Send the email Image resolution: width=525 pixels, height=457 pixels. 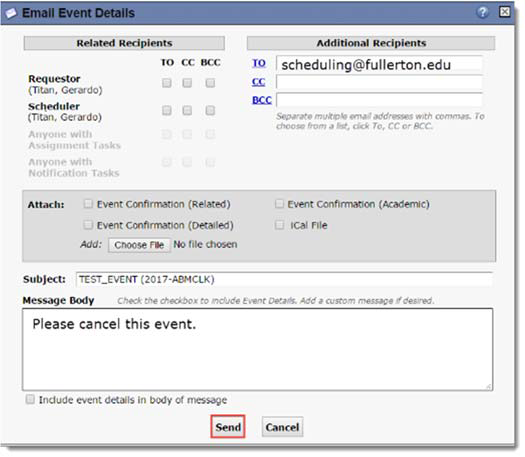pos(228,427)
